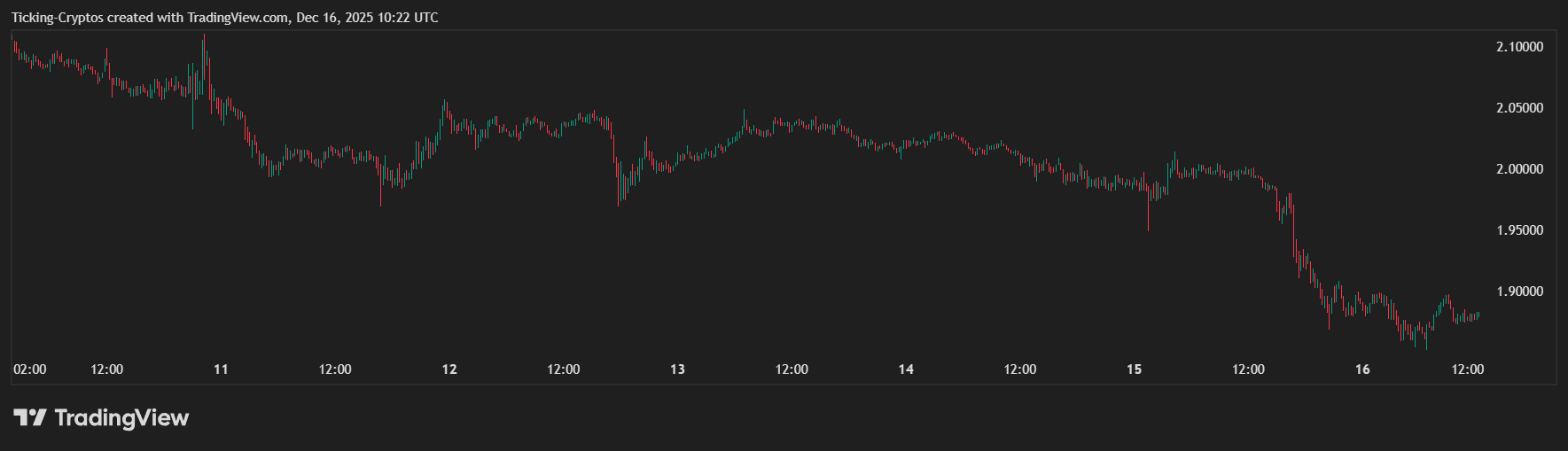Click date 15 on the time axis
This screenshot has height=451, width=1568.
pyautogui.click(x=1134, y=369)
